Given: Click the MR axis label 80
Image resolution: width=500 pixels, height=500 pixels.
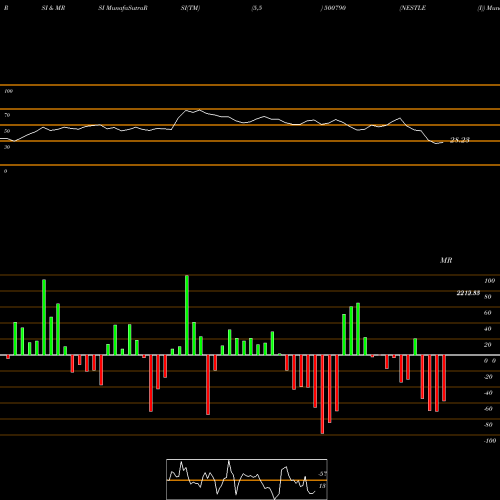Looking at the screenshot, I should click(x=488, y=297).
